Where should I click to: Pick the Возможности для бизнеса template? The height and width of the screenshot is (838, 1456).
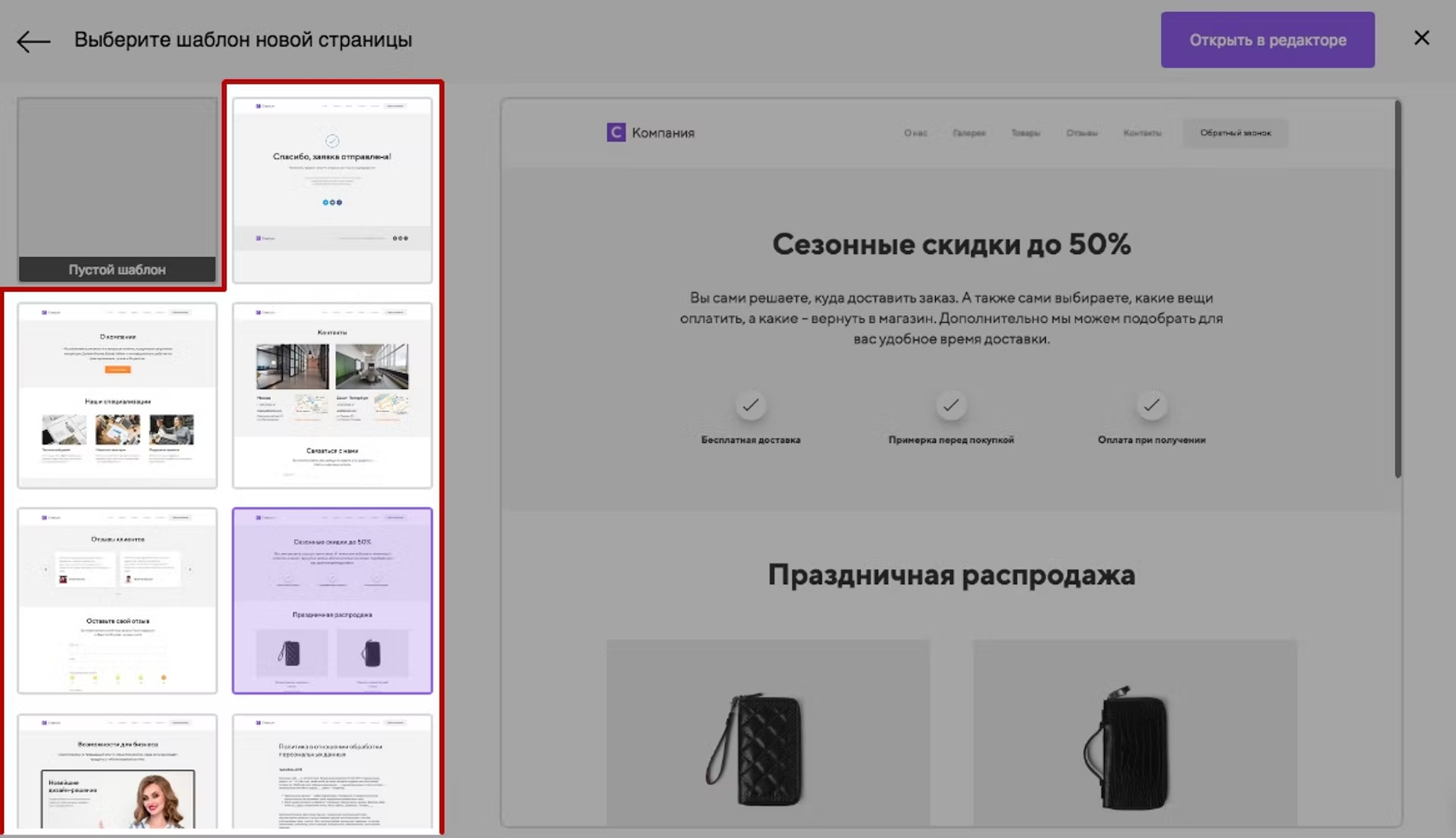click(x=118, y=771)
